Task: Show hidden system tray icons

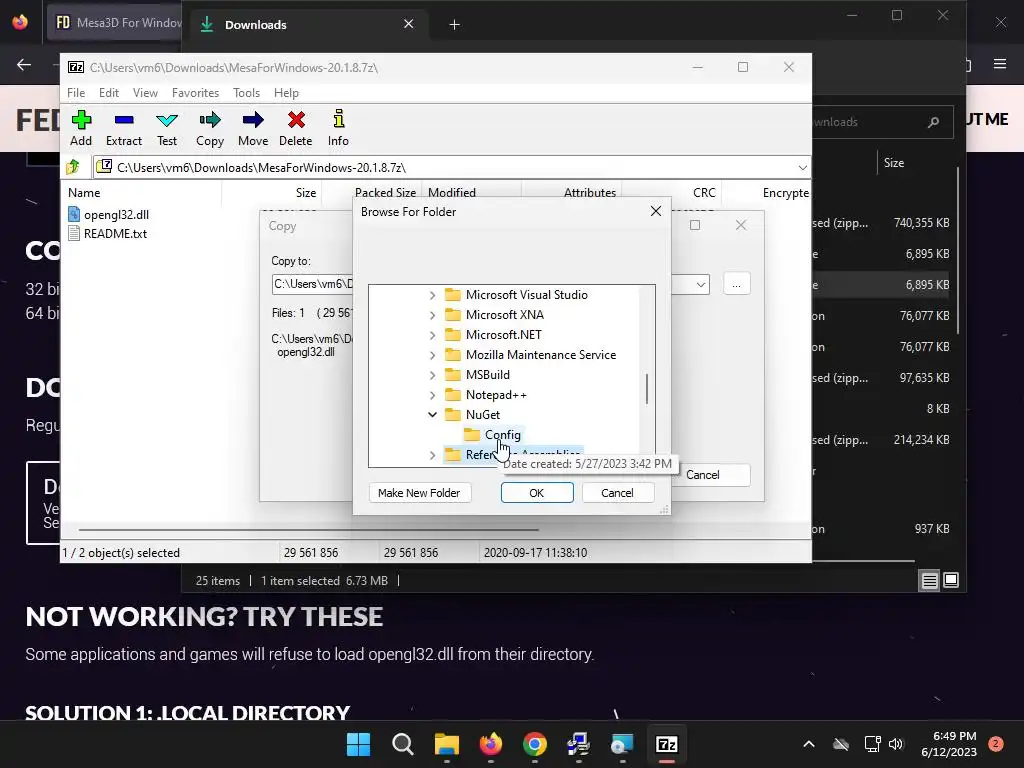Action: (x=808, y=744)
